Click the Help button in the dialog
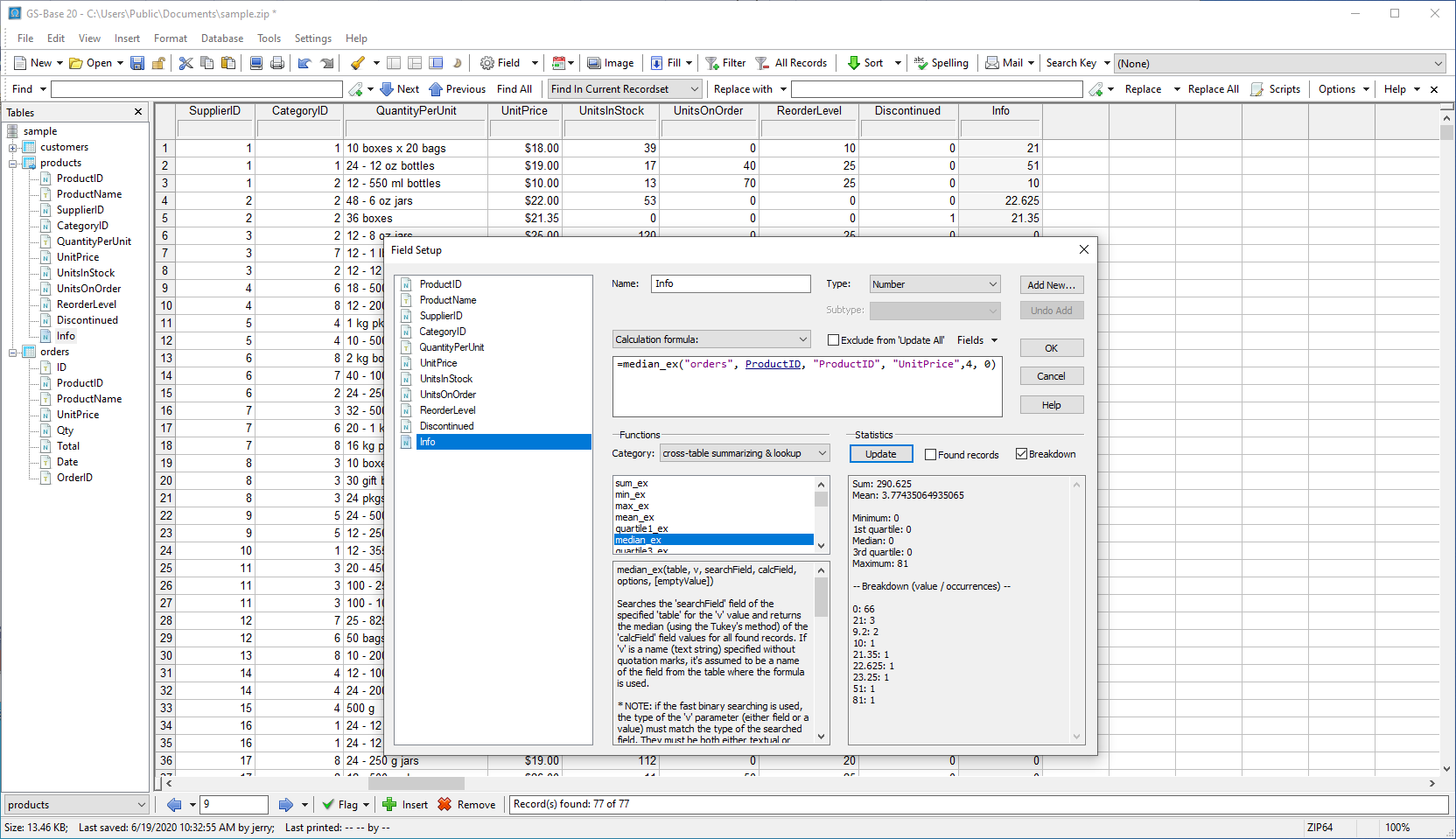This screenshot has width=1456, height=839. click(1052, 405)
